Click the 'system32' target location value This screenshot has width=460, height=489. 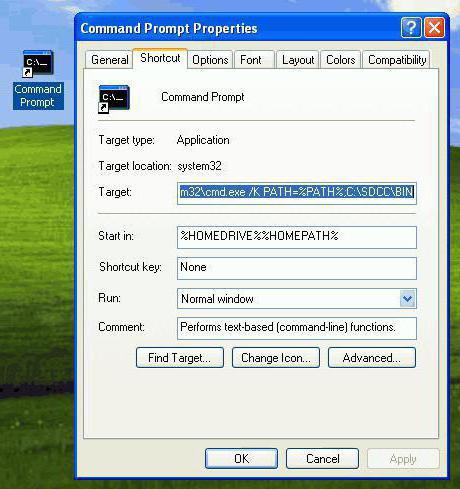pos(199,166)
